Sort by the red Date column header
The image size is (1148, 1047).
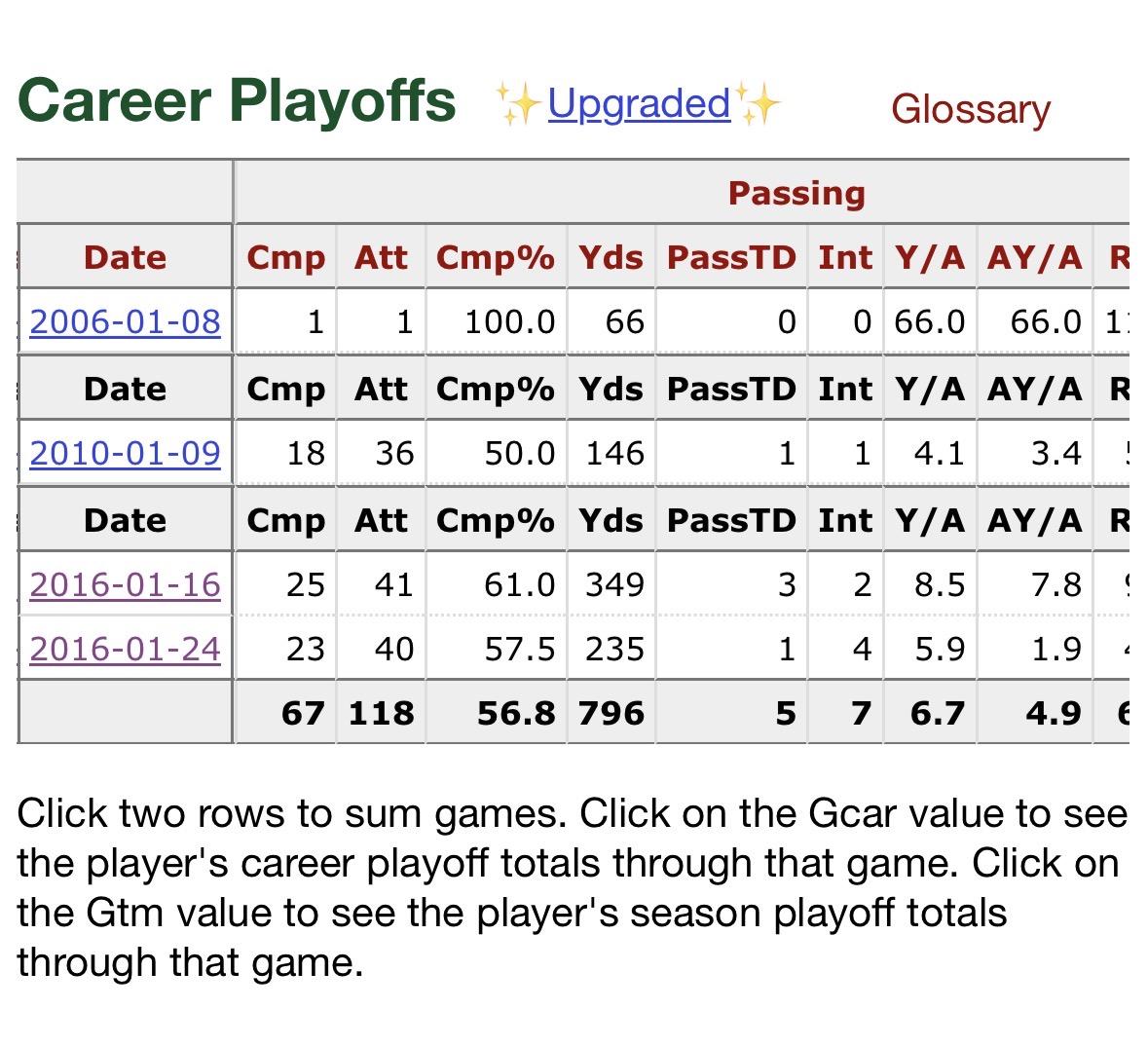tap(126, 257)
